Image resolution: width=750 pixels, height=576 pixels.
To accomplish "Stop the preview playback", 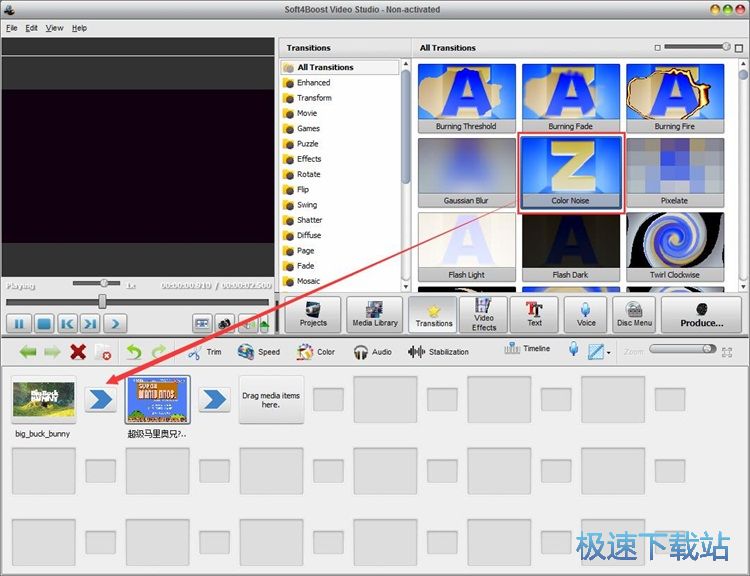I will 44,324.
